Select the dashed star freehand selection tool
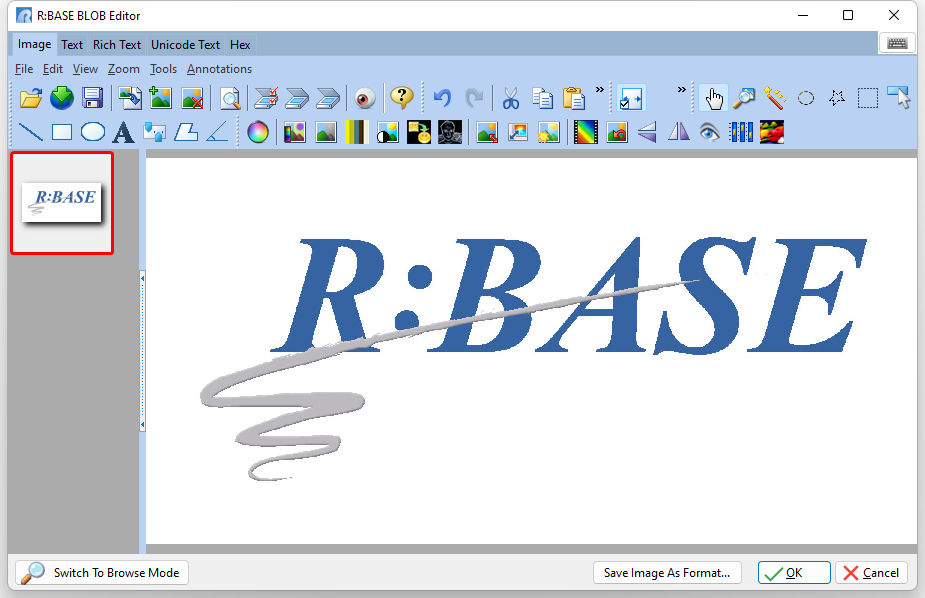The width and height of the screenshot is (925, 598). coord(837,98)
